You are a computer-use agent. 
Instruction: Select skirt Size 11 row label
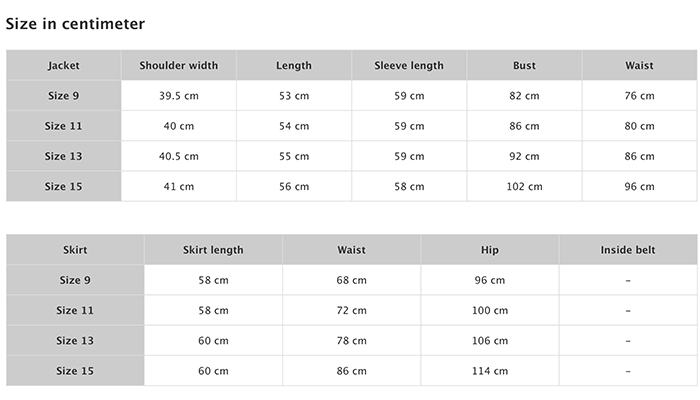click(75, 310)
